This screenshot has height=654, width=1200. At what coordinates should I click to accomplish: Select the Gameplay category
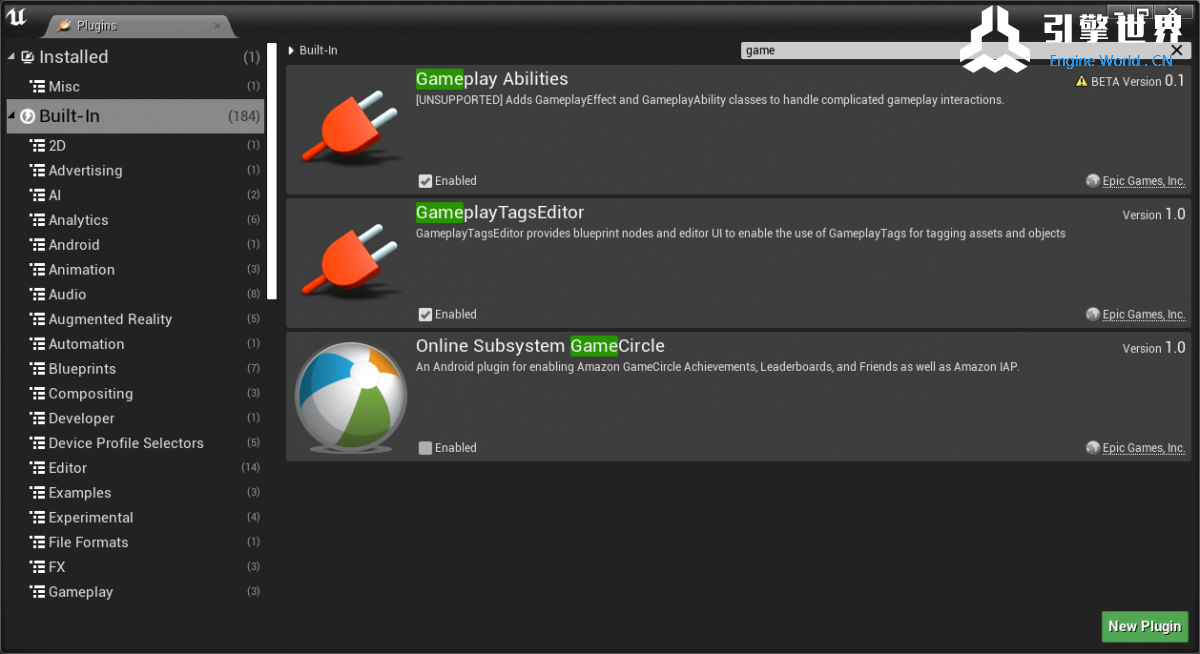point(135,592)
